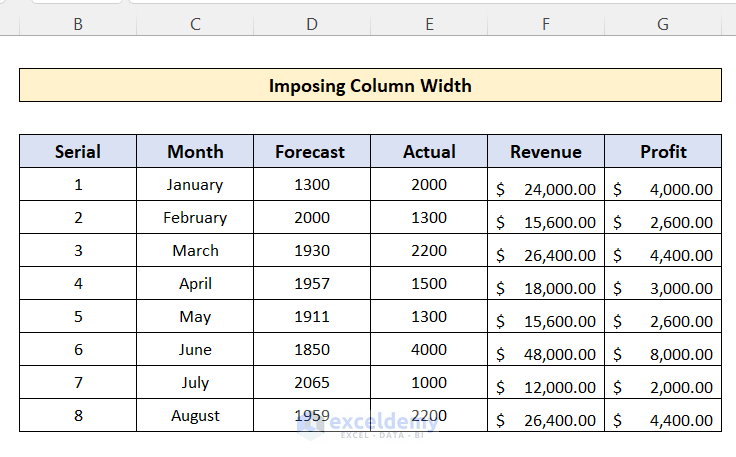Viewport: 736px width, 457px height.
Task: Click the 'Profit' header cell
Action: coord(663,152)
